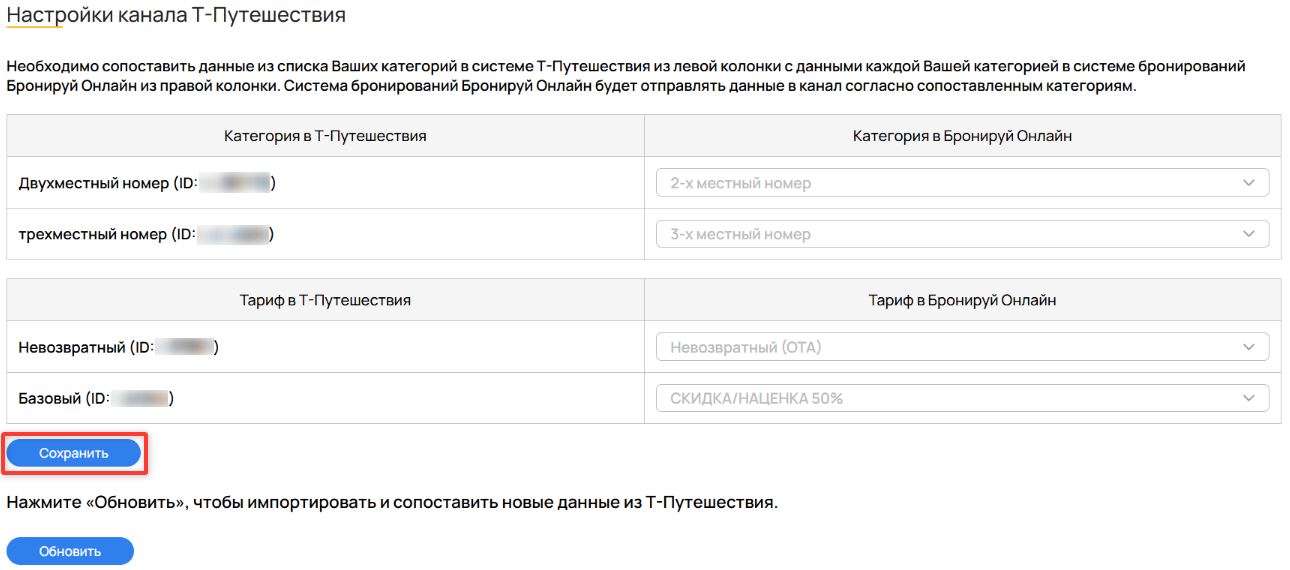Viewport: 1290px width, 570px height.
Task: Click the "трехместный номер" category label
Action: coord(93,234)
